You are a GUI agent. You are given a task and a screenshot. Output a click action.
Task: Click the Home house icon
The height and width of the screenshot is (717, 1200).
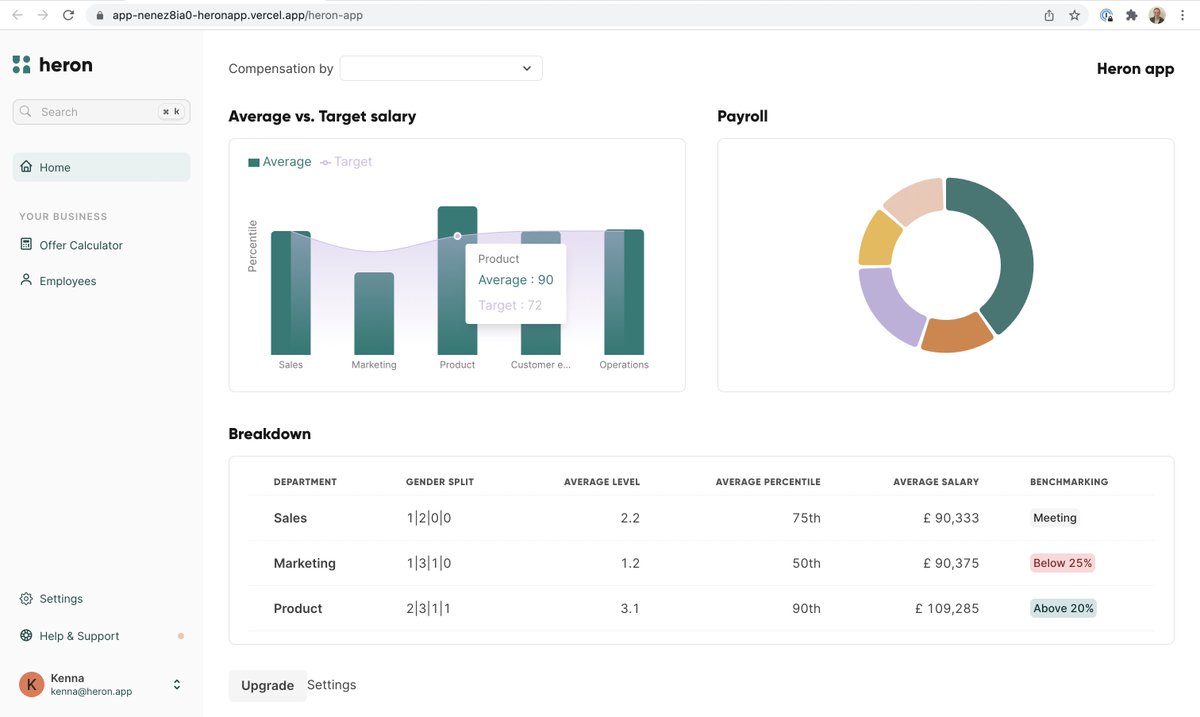(x=26, y=167)
